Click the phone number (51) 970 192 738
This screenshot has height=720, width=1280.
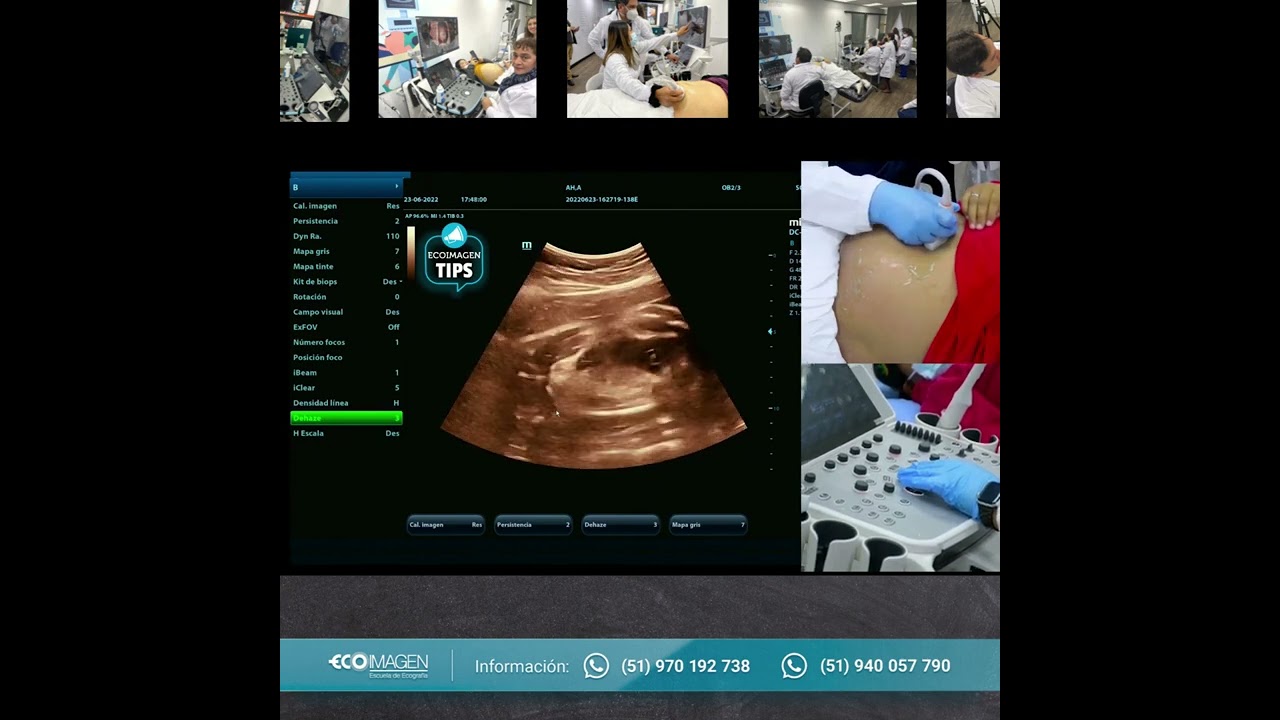[x=685, y=666]
